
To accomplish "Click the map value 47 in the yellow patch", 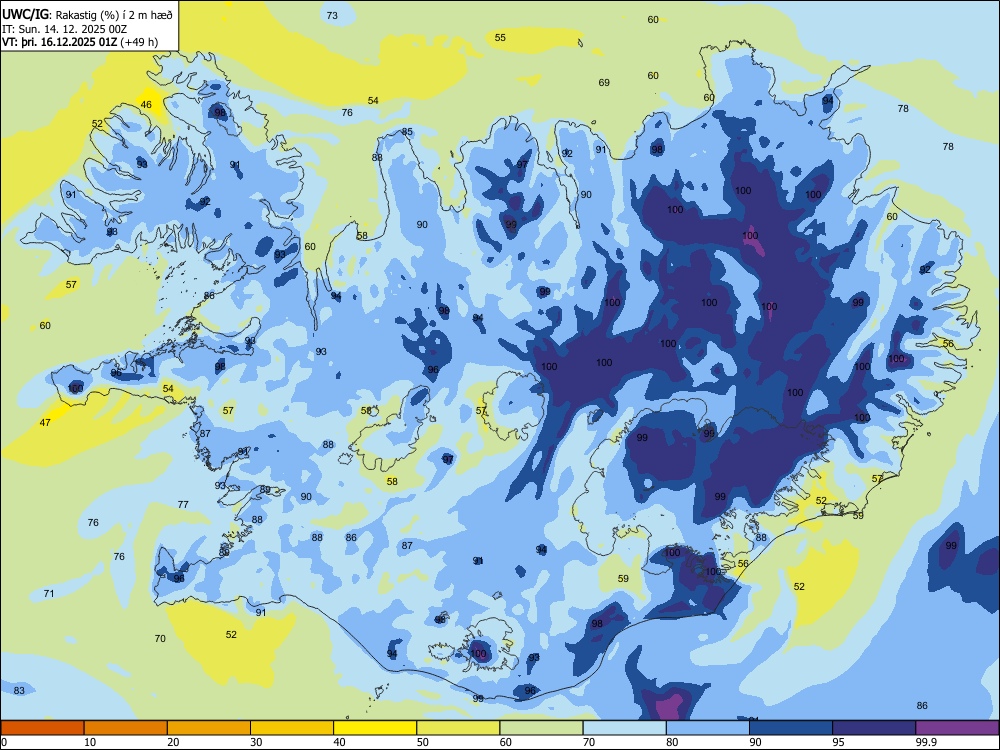I will (x=45, y=422).
